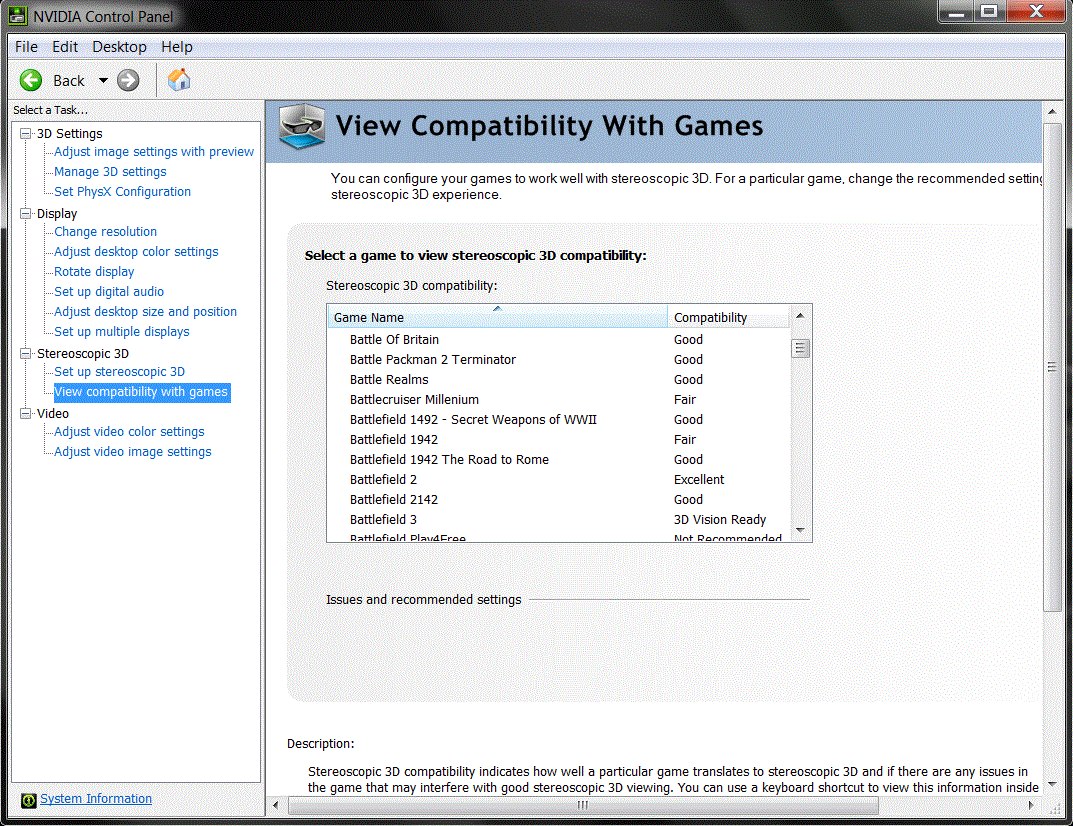This screenshot has height=826, width=1073.
Task: Click the NVIDIA Control Panel title icon
Action: (x=18, y=15)
